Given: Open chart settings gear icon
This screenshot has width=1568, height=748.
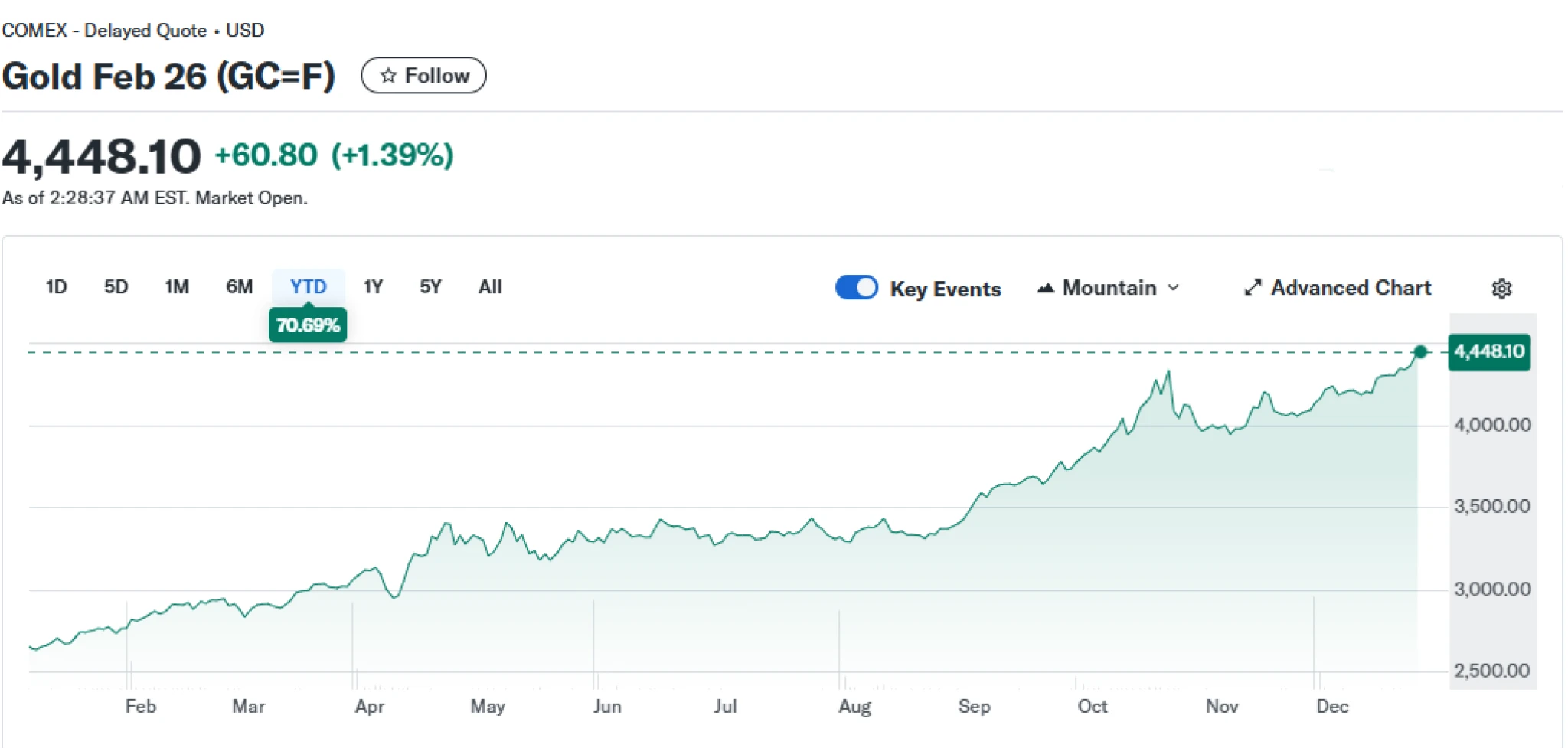Looking at the screenshot, I should 1501,289.
